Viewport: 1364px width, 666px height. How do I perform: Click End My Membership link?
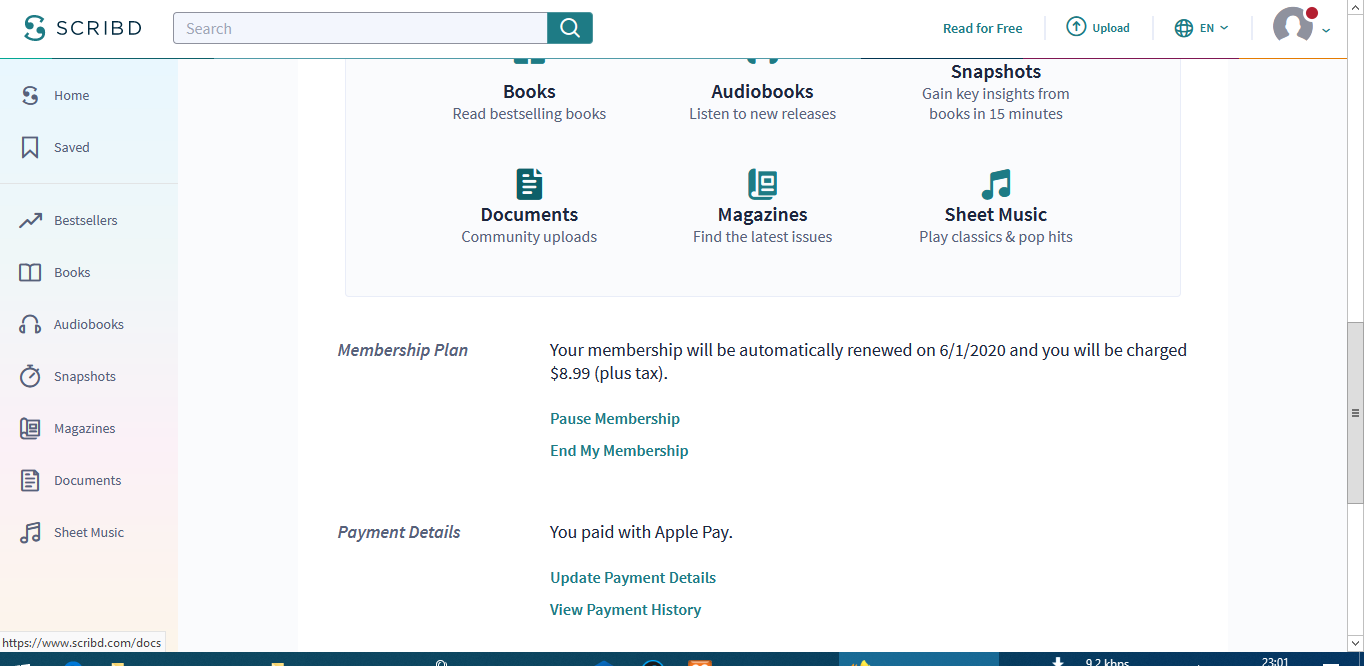(x=619, y=450)
